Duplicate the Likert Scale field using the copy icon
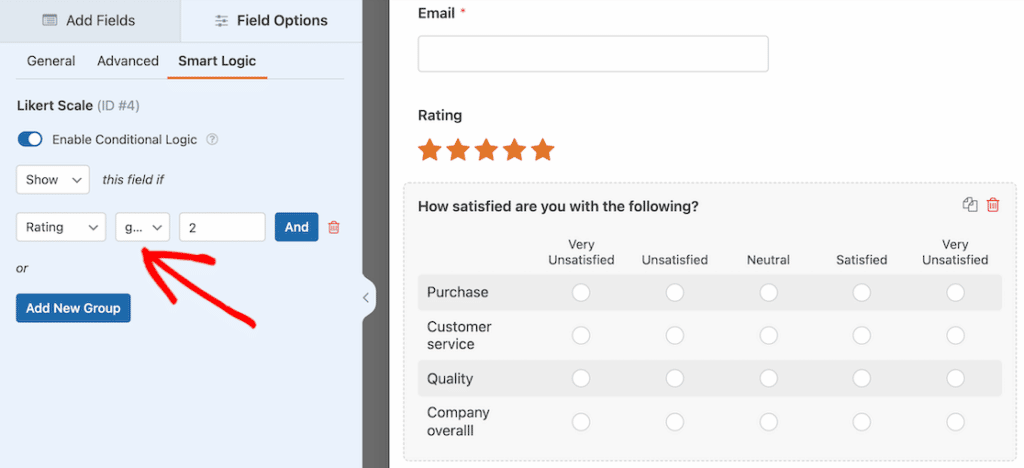The image size is (1024, 468). pos(969,205)
